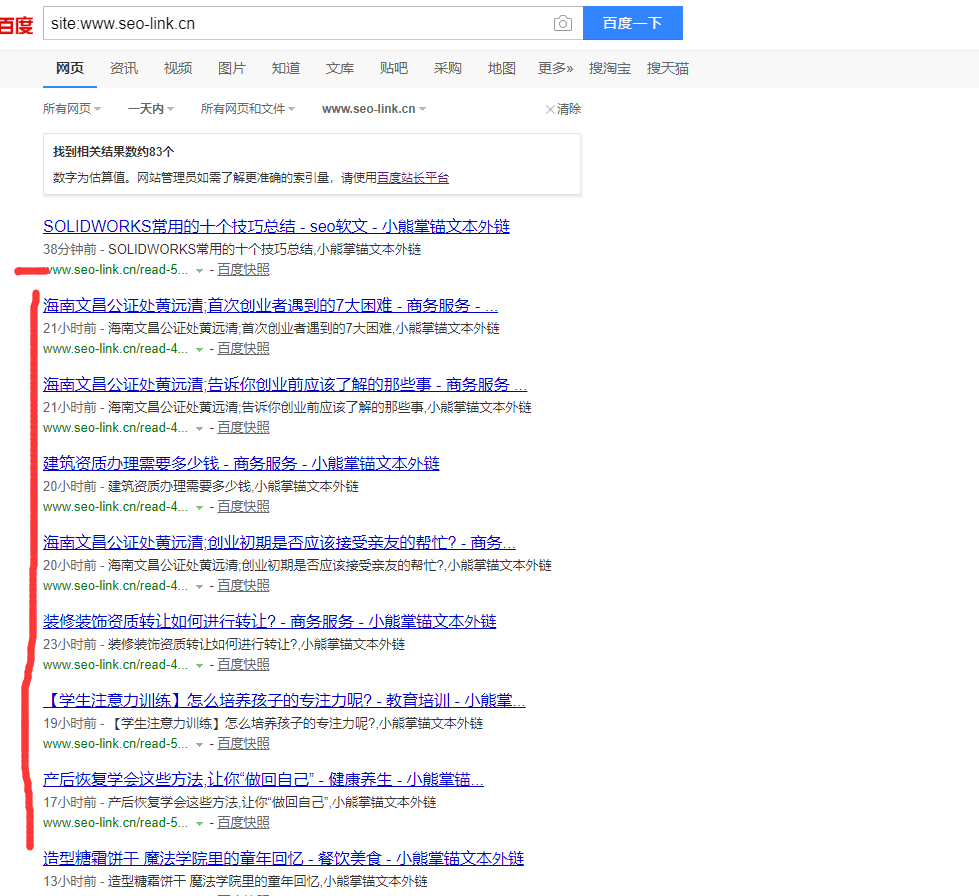Click the 搜淘宝 link
The width and height of the screenshot is (979, 896).
tap(609, 68)
